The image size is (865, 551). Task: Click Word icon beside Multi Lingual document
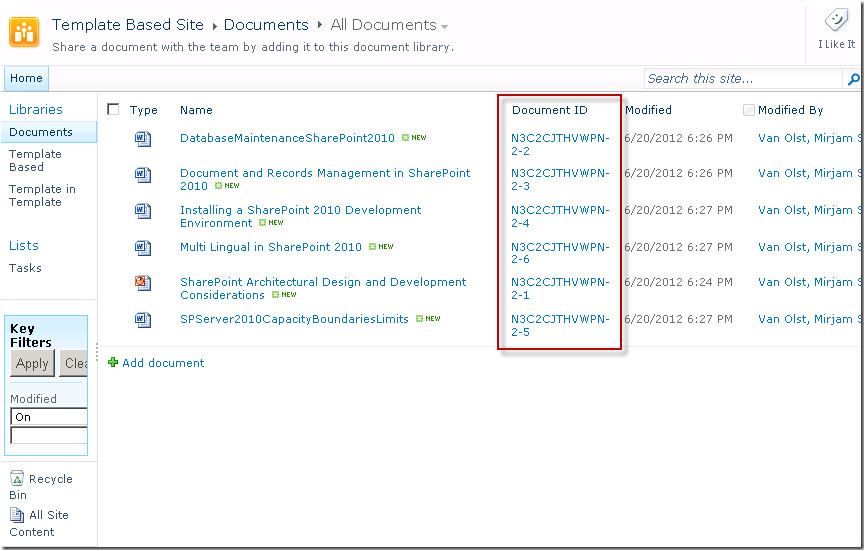[143, 248]
